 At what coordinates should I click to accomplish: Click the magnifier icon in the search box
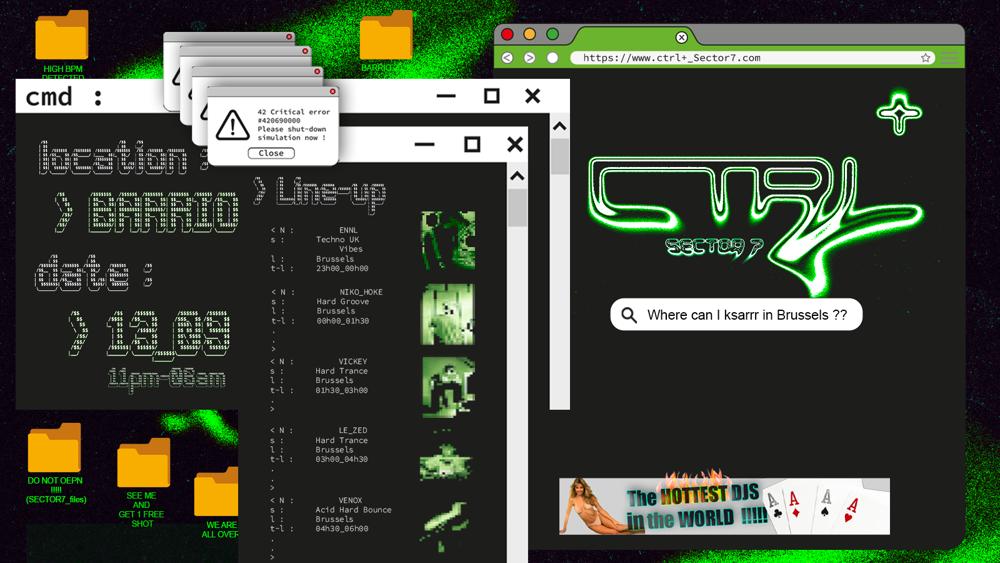point(629,315)
